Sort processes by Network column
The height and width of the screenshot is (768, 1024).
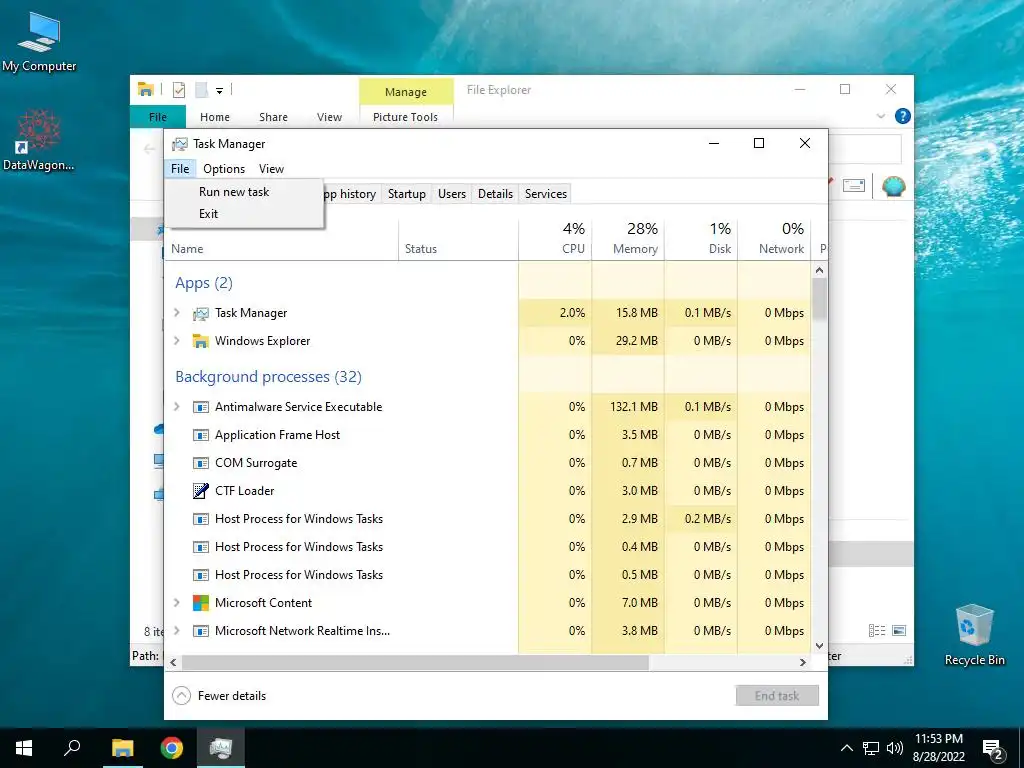pos(774,238)
